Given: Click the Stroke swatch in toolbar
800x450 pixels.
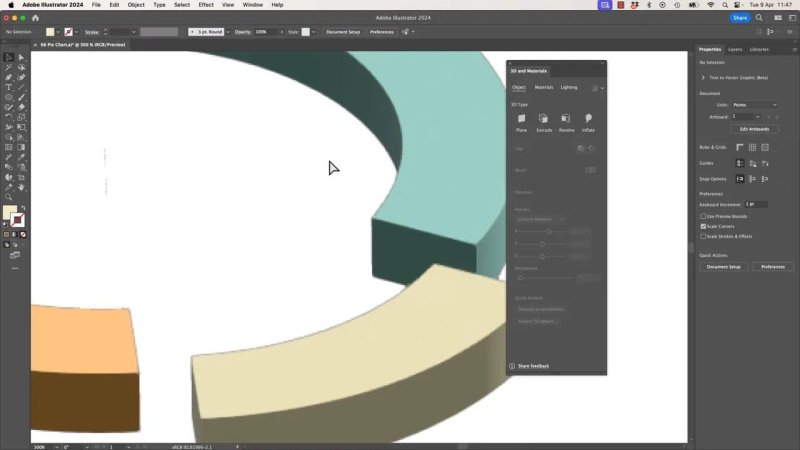Looking at the screenshot, I should [17, 220].
